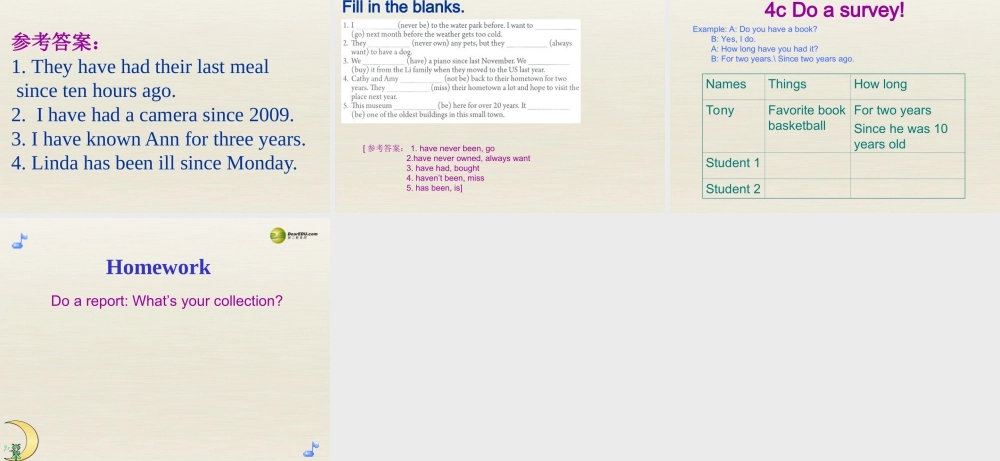The width and height of the screenshot is (1000, 461).
Task: Click the empty Things cell for Student 1
Action: tap(806, 164)
